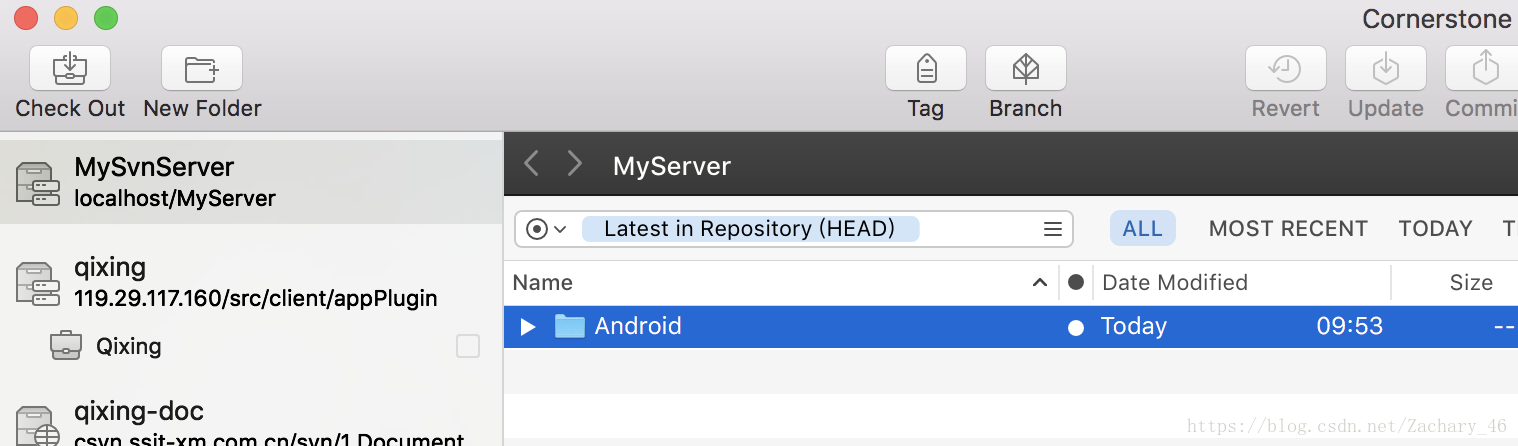Click the Revert toolbar icon
The width and height of the screenshot is (1518, 446).
(1286, 69)
